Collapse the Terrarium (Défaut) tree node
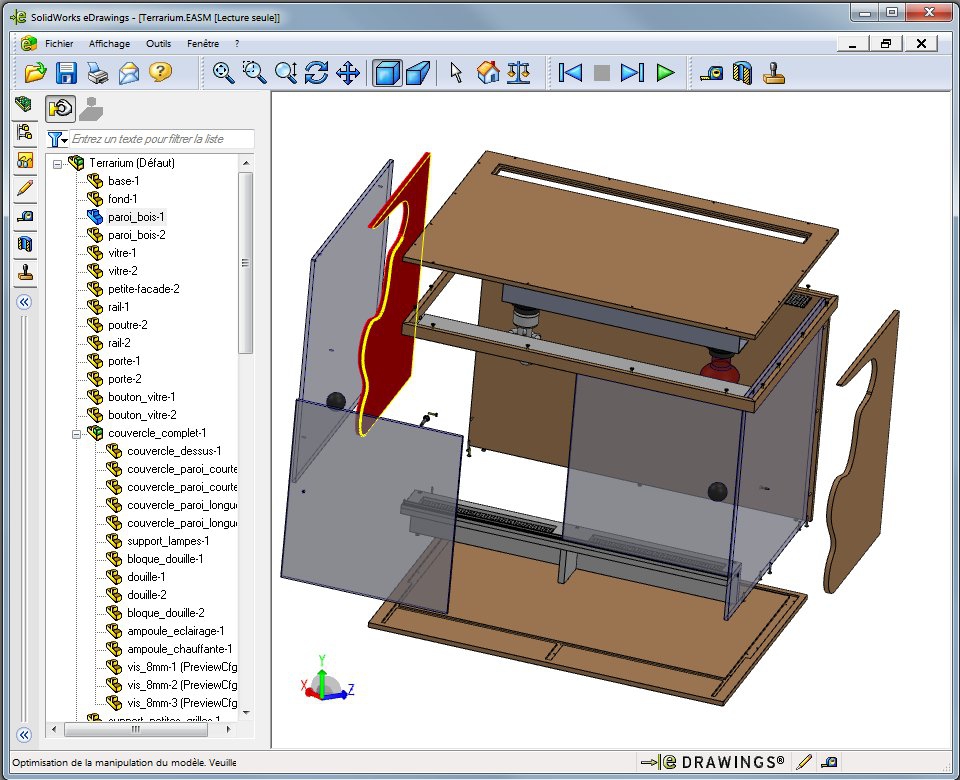This screenshot has width=960, height=780. coord(59,163)
